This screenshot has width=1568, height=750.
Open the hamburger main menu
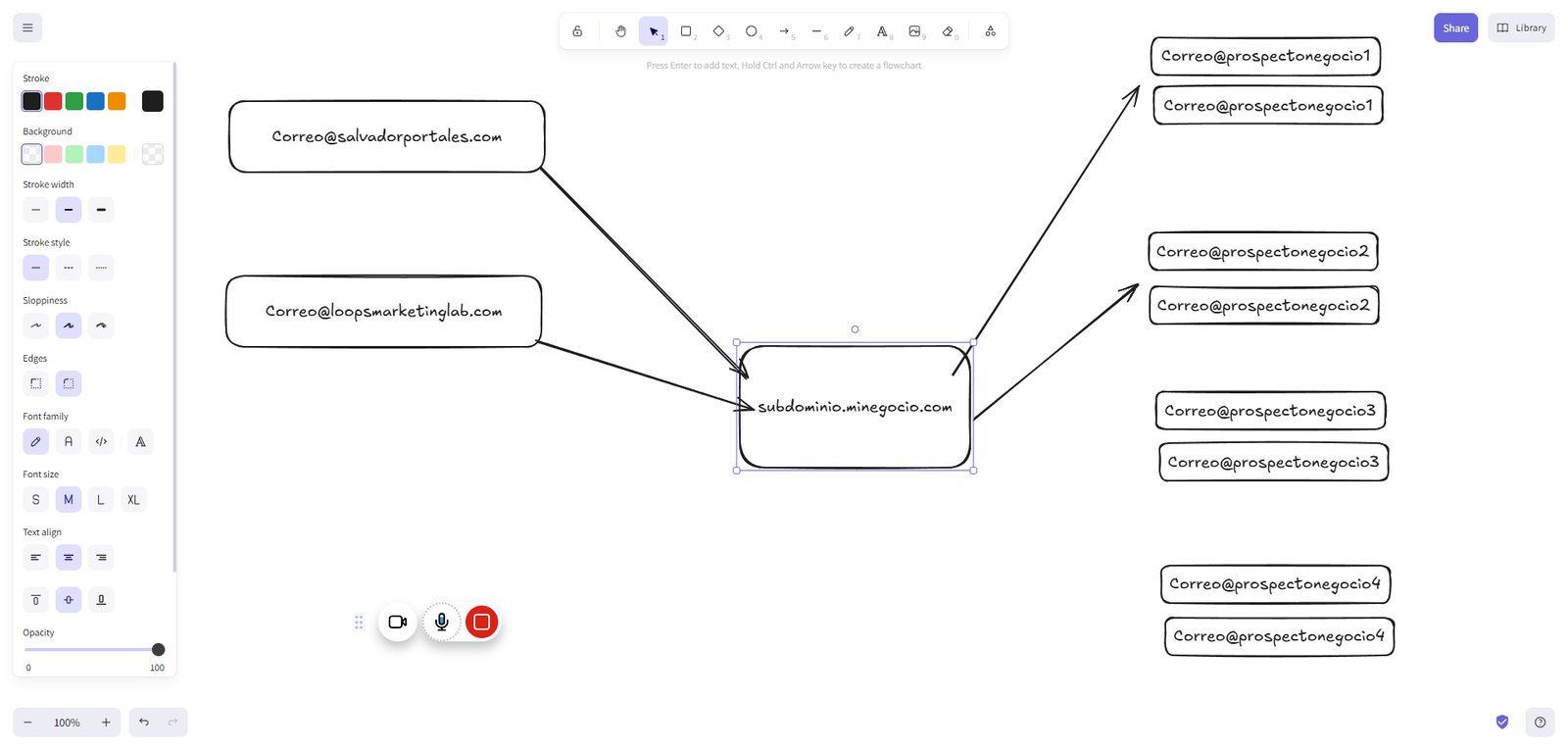click(x=27, y=27)
